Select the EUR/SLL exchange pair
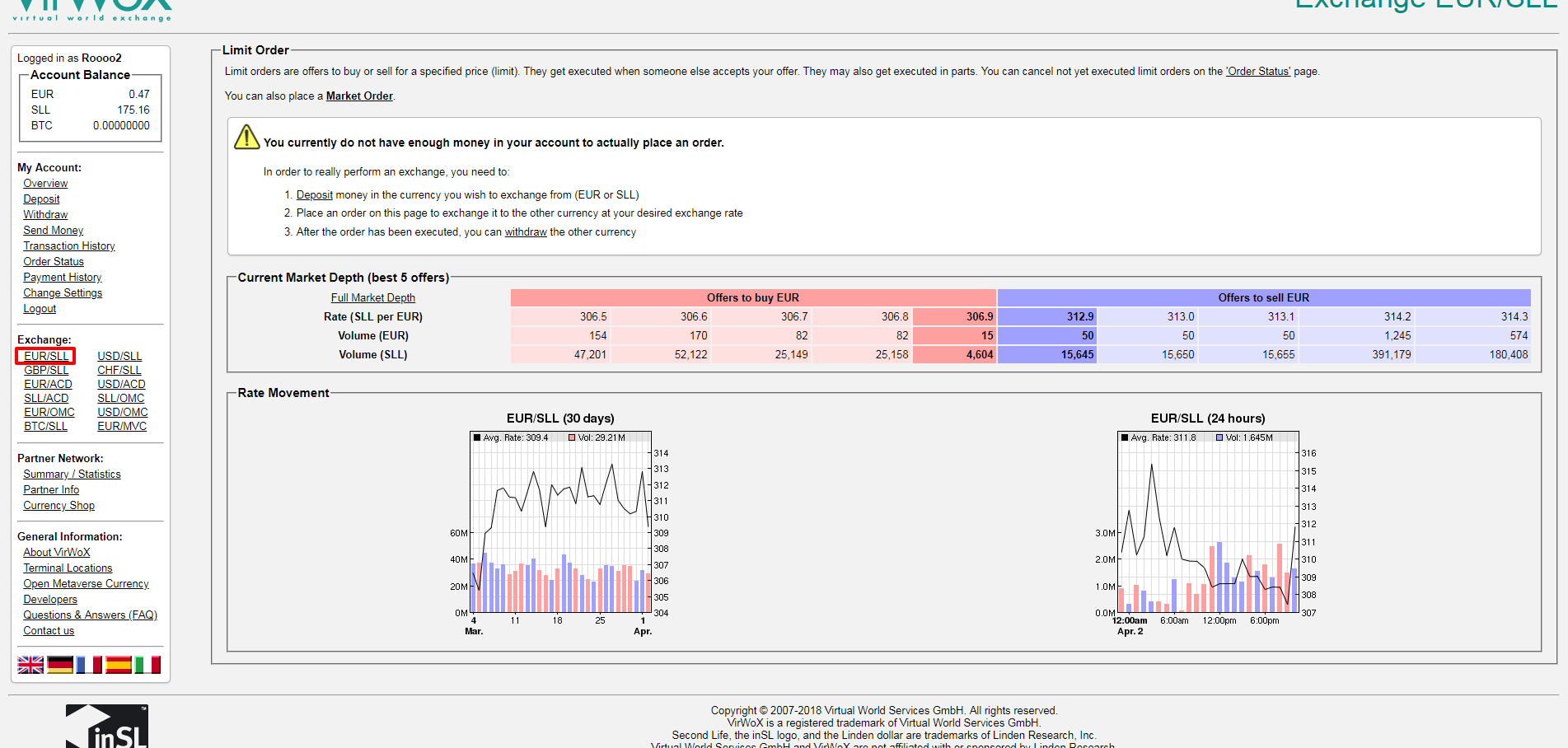 pyautogui.click(x=46, y=356)
